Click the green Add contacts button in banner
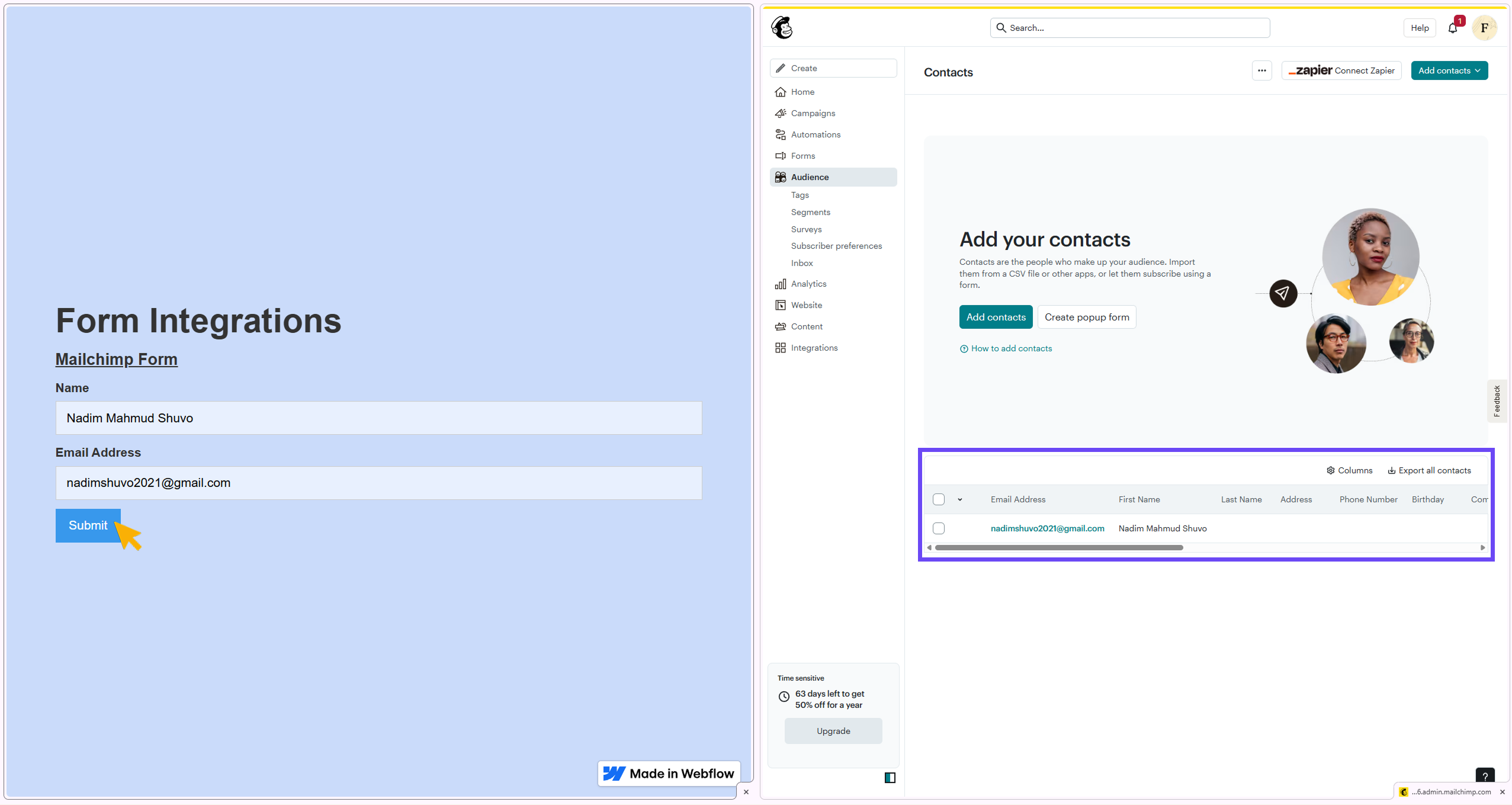The height and width of the screenshot is (805, 1512). coord(996,317)
